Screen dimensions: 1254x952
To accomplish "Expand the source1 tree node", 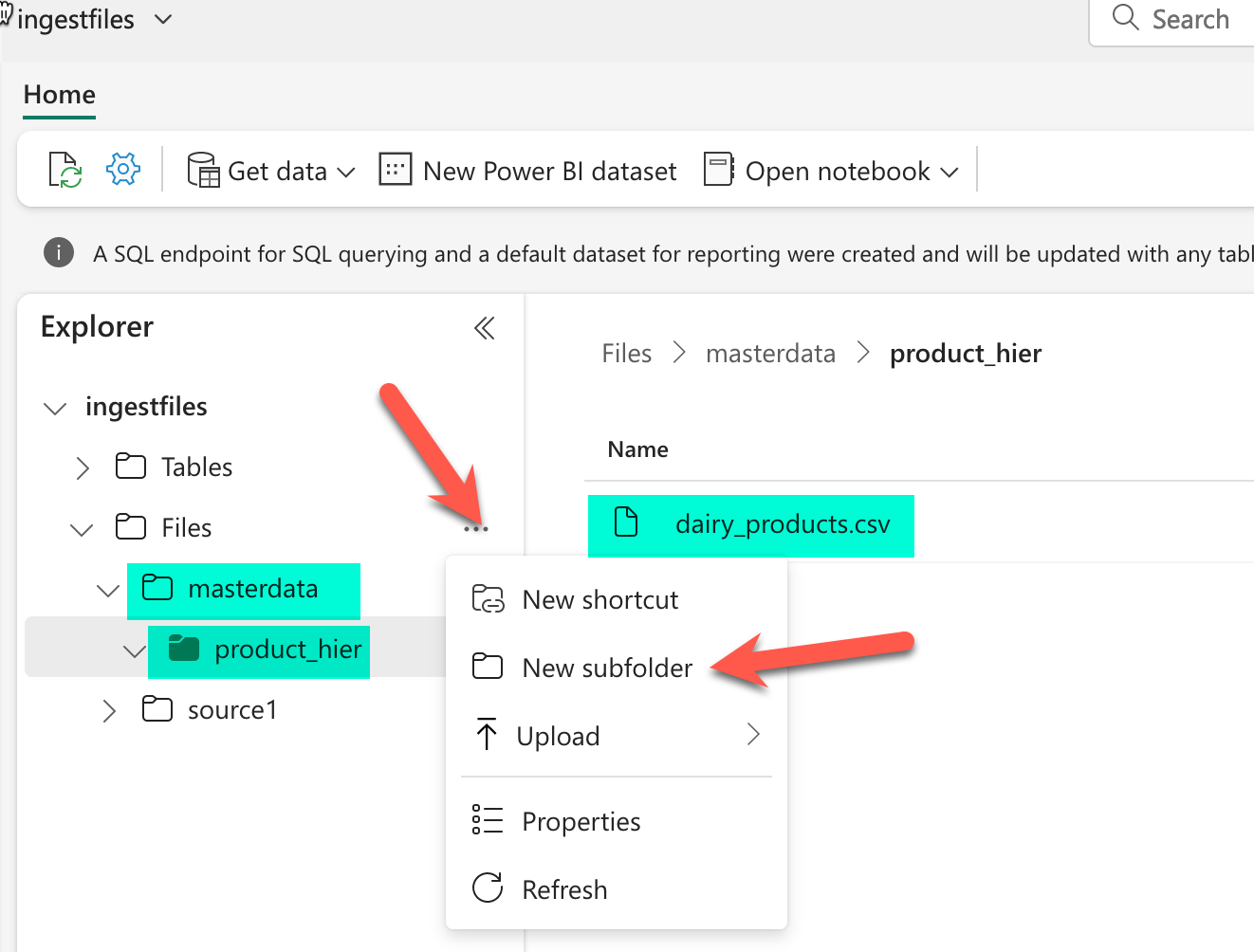I will 109,710.
